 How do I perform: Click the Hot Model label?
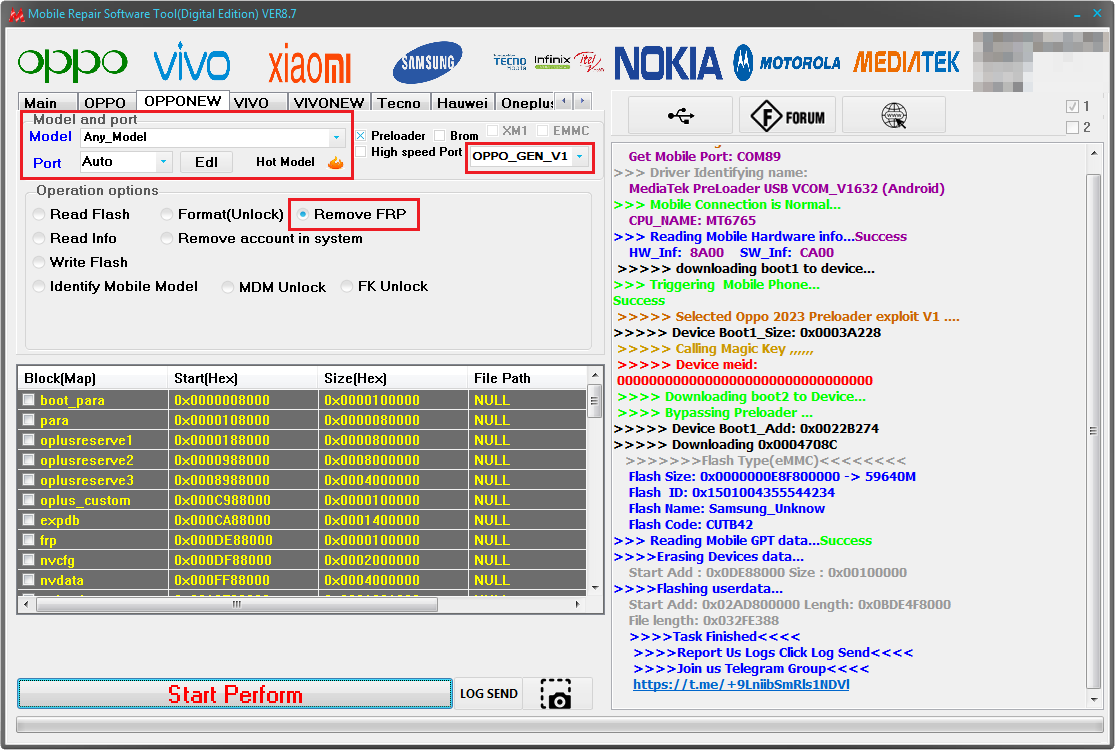285,162
